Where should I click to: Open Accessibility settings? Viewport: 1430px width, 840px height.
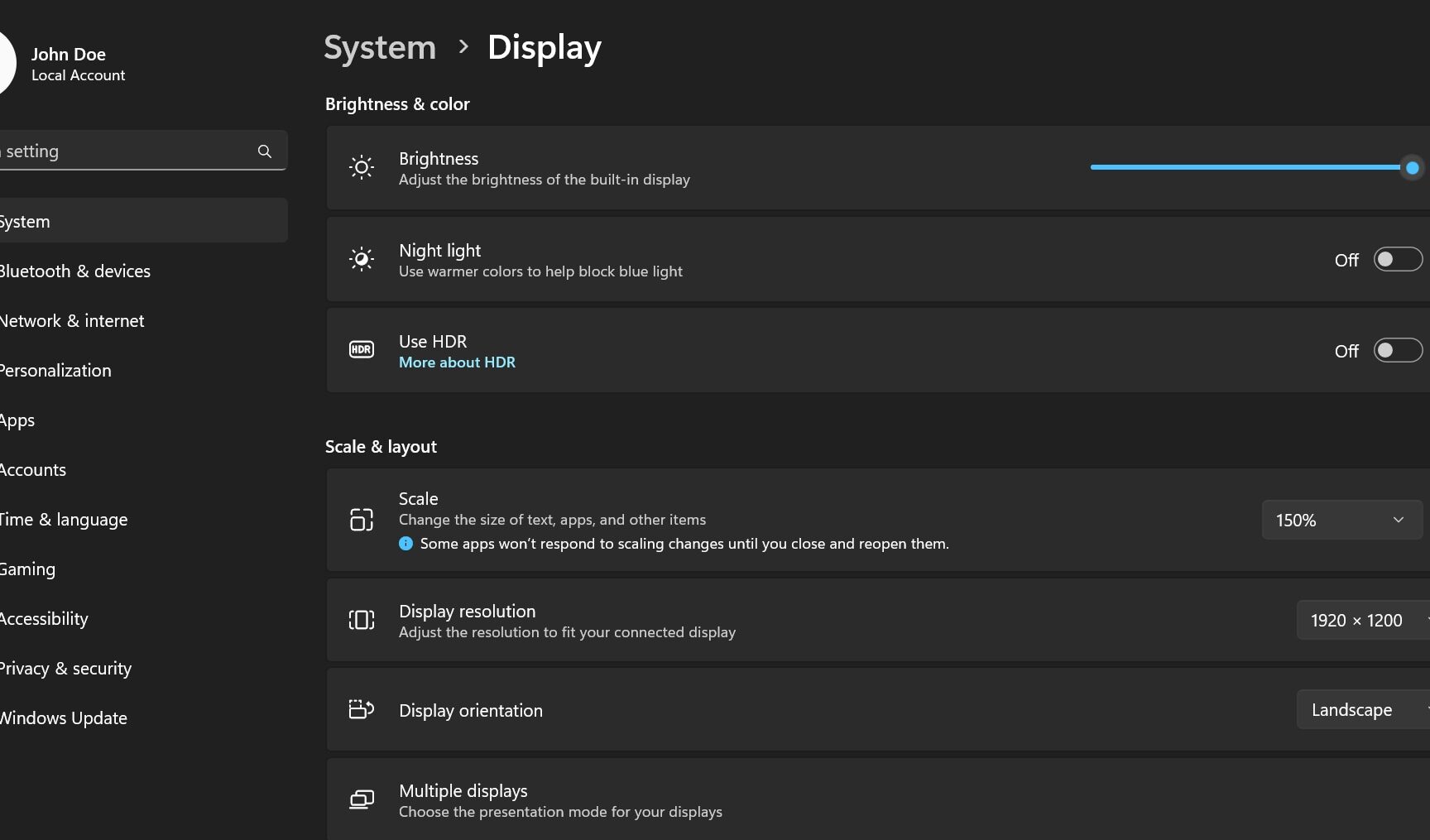click(x=144, y=618)
